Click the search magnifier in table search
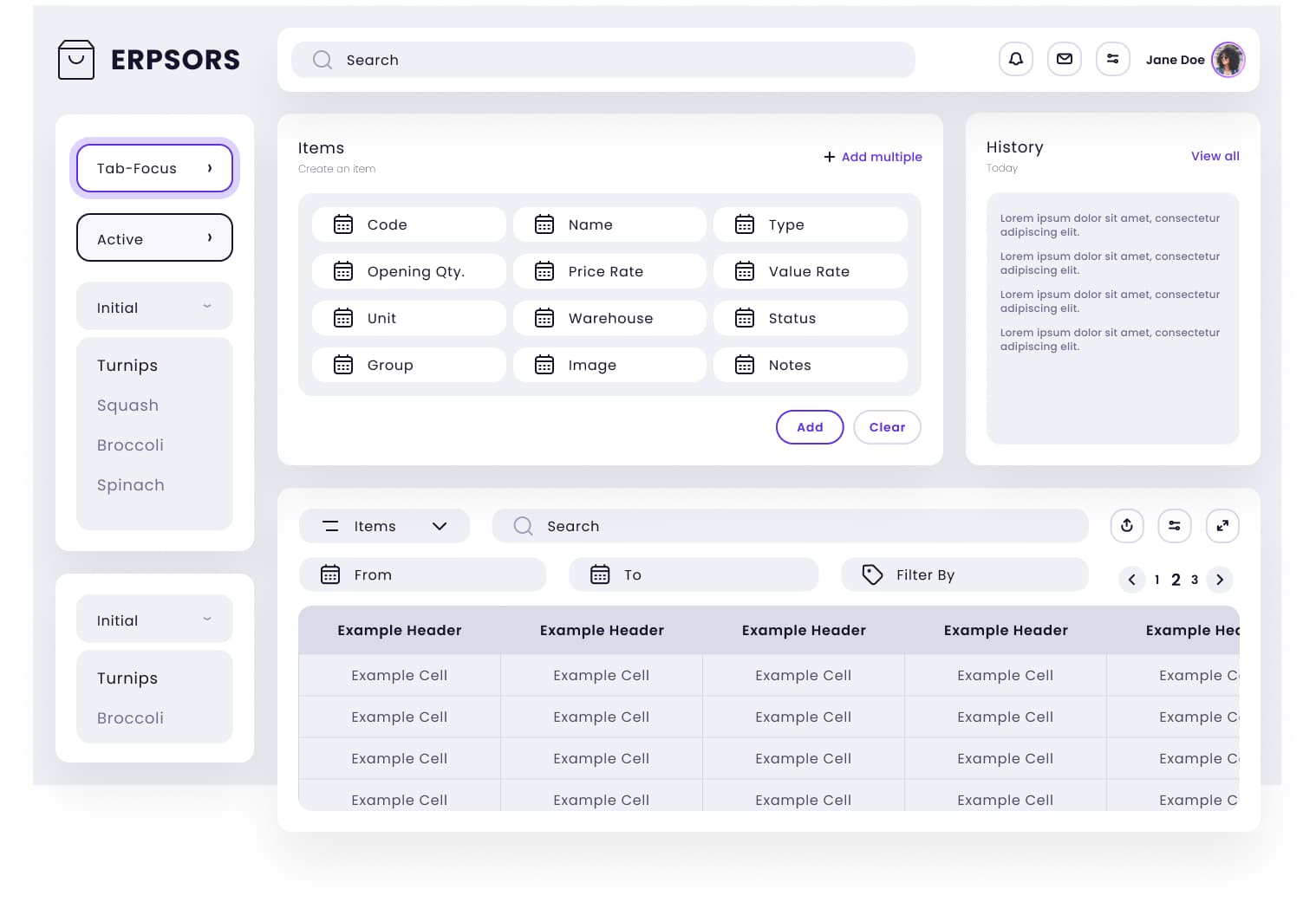The height and width of the screenshot is (915, 1316). click(x=523, y=526)
